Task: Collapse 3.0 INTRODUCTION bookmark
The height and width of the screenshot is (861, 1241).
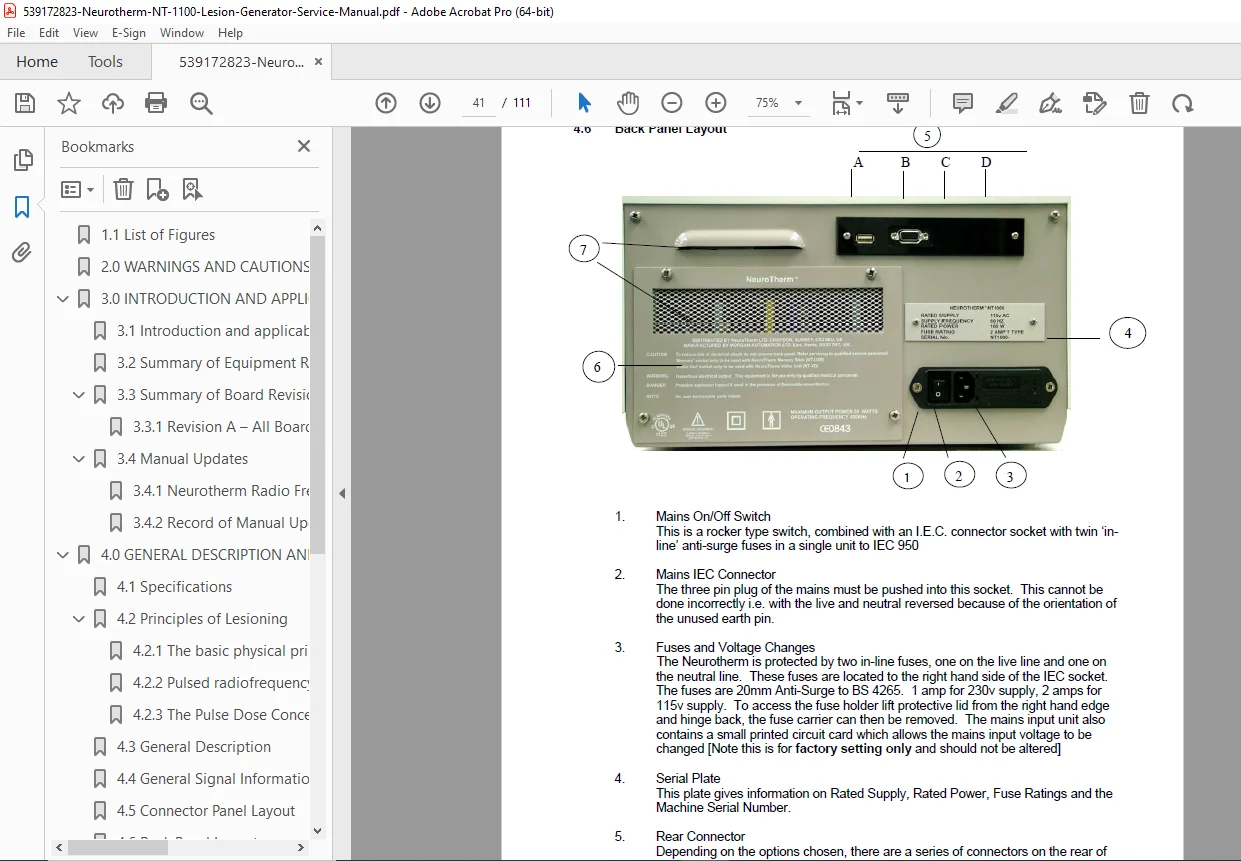Action: point(64,299)
